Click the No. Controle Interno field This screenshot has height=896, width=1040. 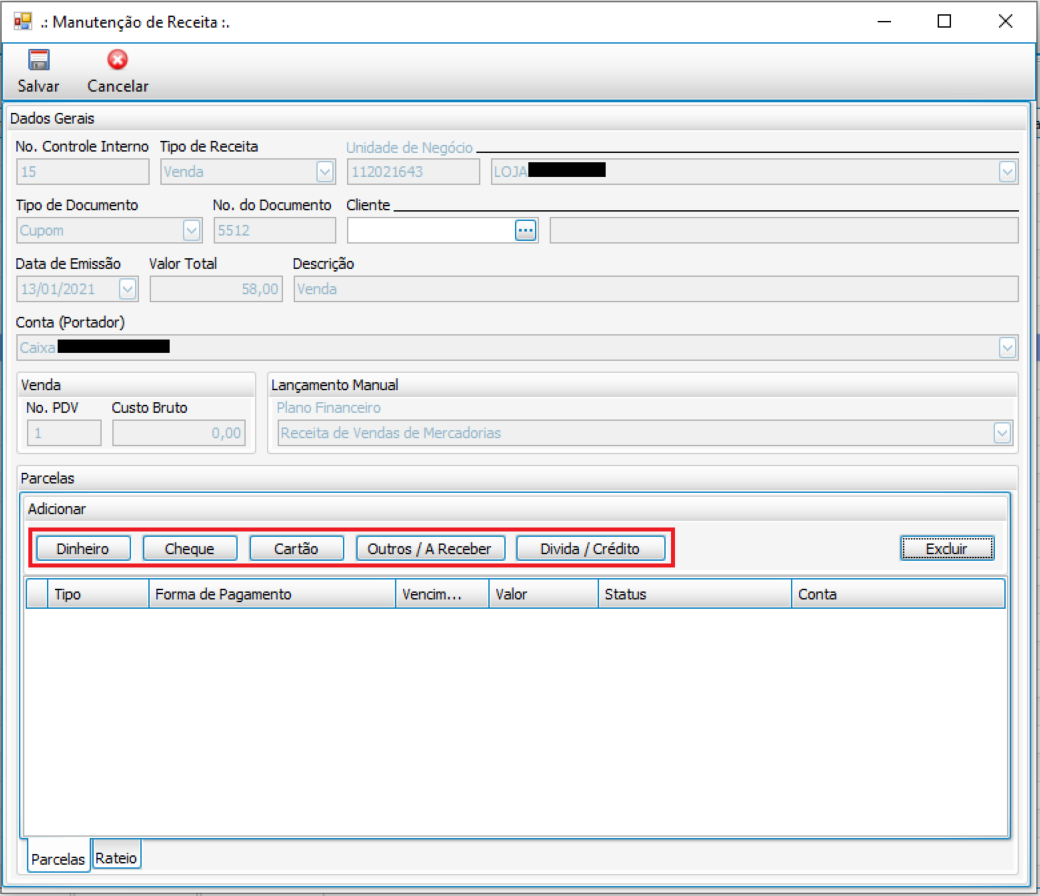click(83, 172)
